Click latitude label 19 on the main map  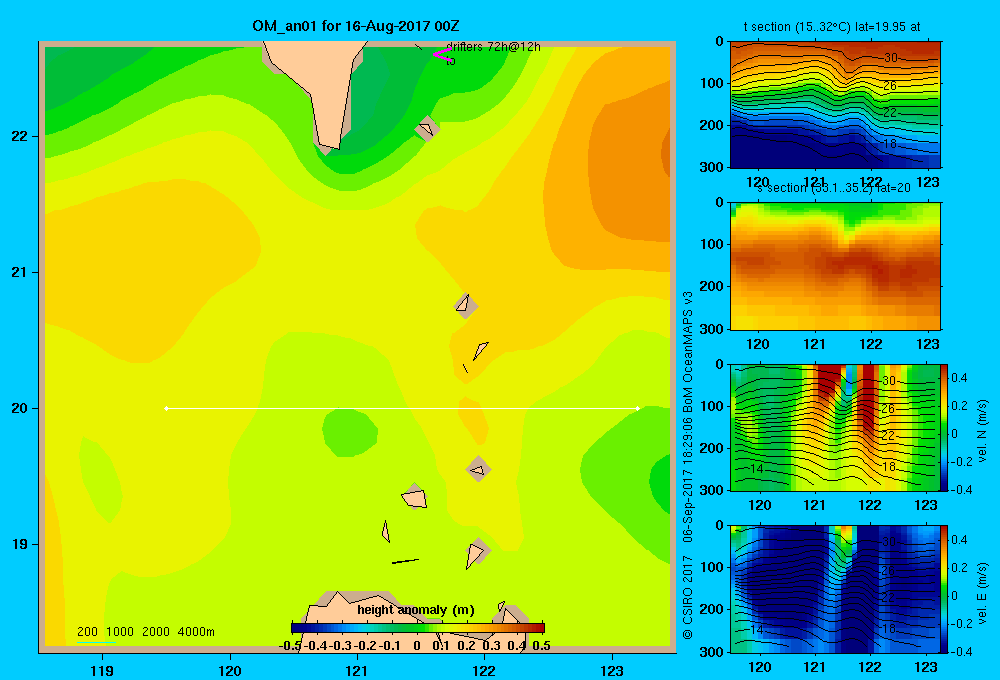[x=20, y=544]
